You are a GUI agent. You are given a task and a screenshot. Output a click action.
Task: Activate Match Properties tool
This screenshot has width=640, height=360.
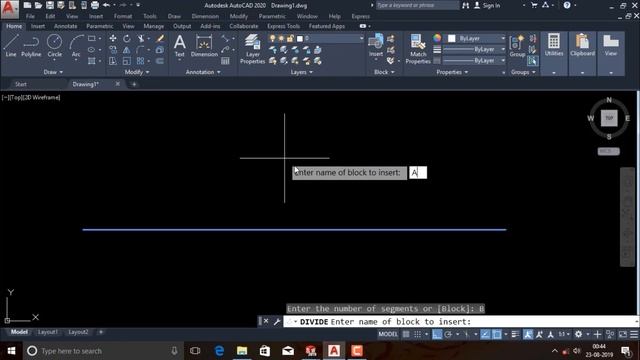tap(418, 49)
